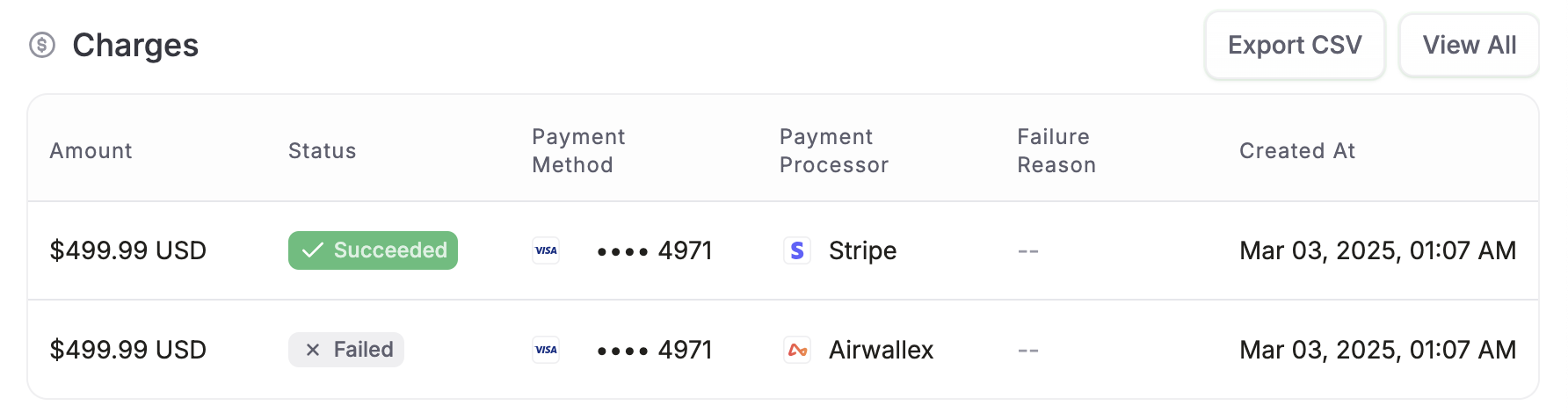Click the Status column header
The image size is (1568, 413).
322,151
